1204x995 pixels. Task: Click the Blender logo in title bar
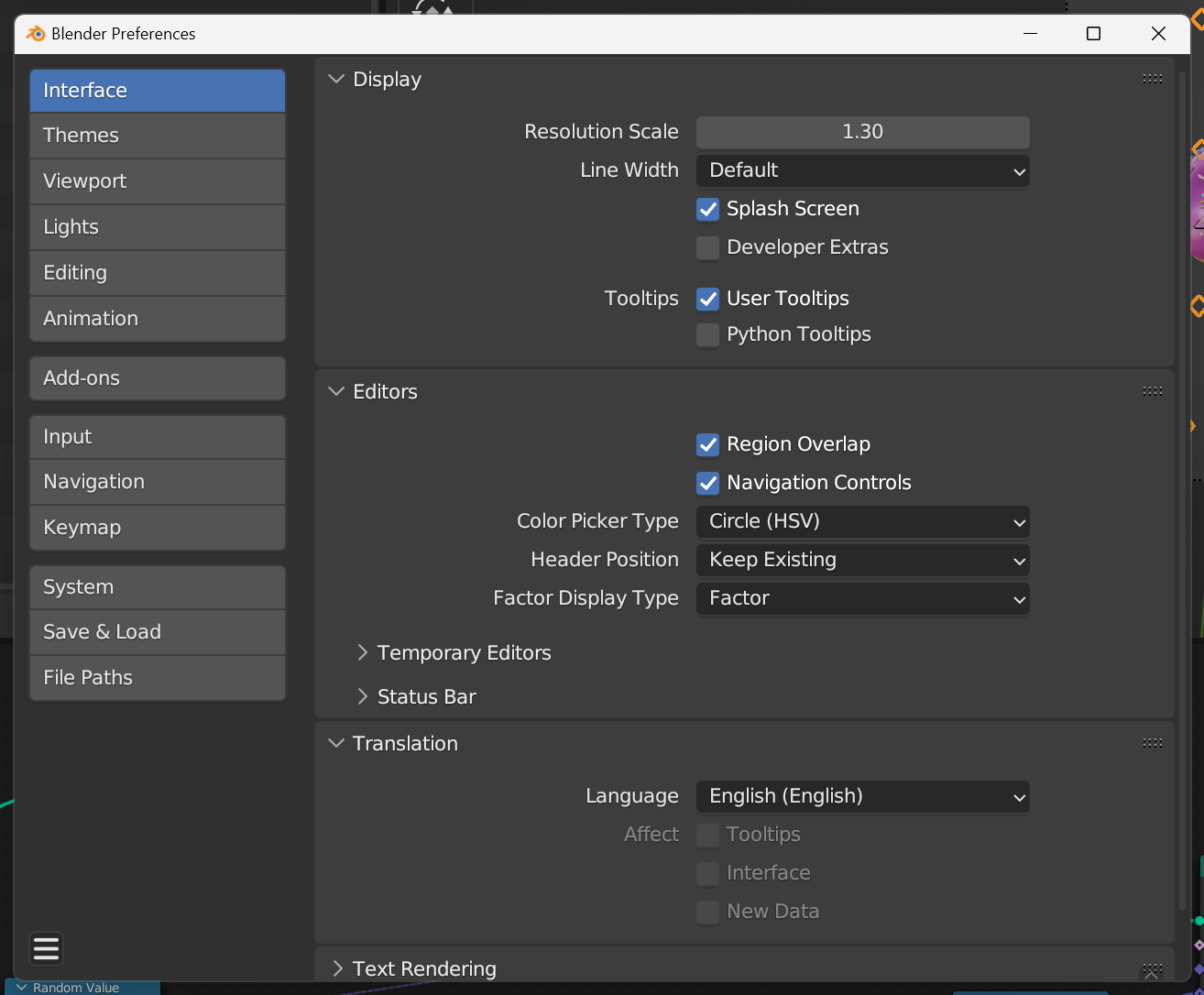(36, 34)
